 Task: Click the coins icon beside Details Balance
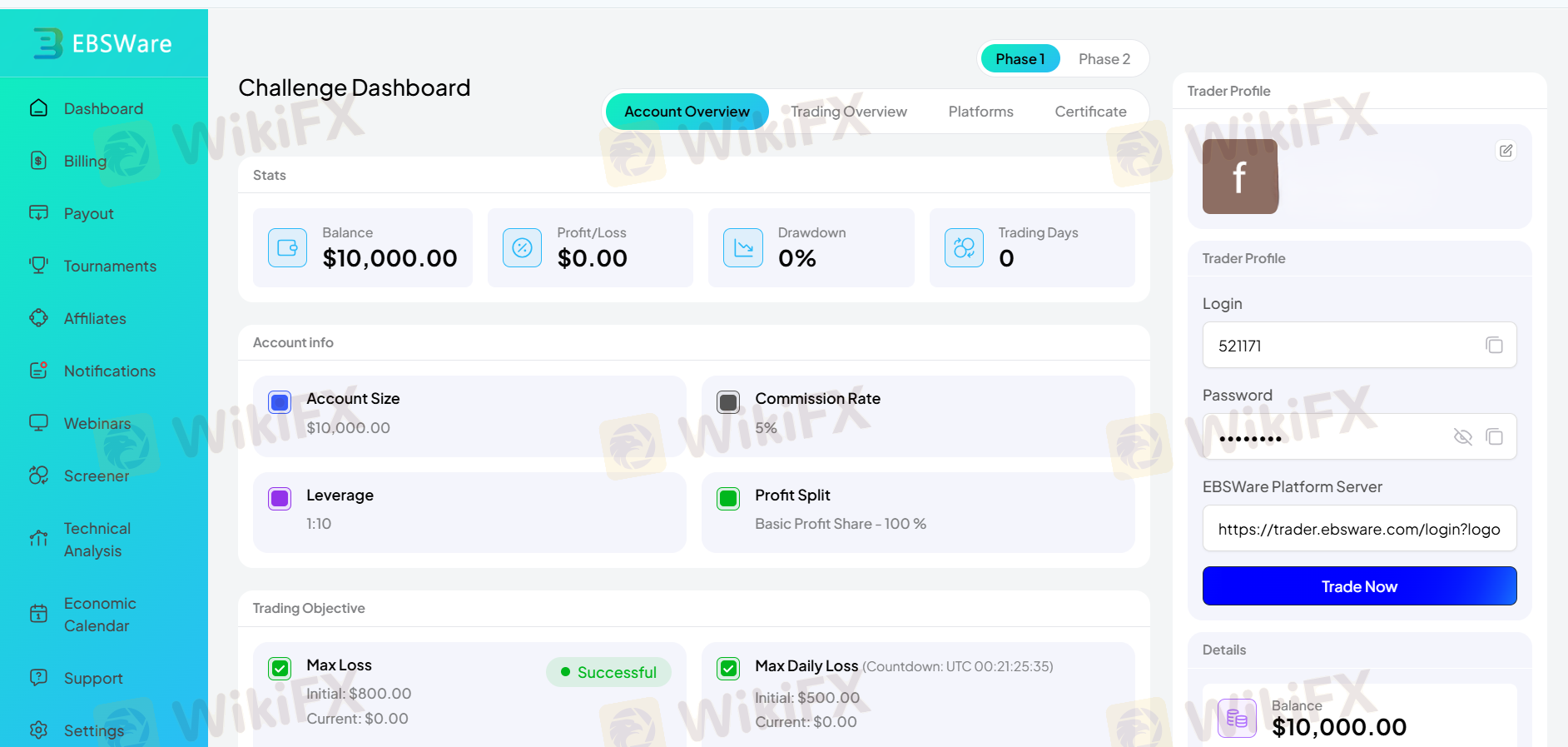pyautogui.click(x=1237, y=718)
